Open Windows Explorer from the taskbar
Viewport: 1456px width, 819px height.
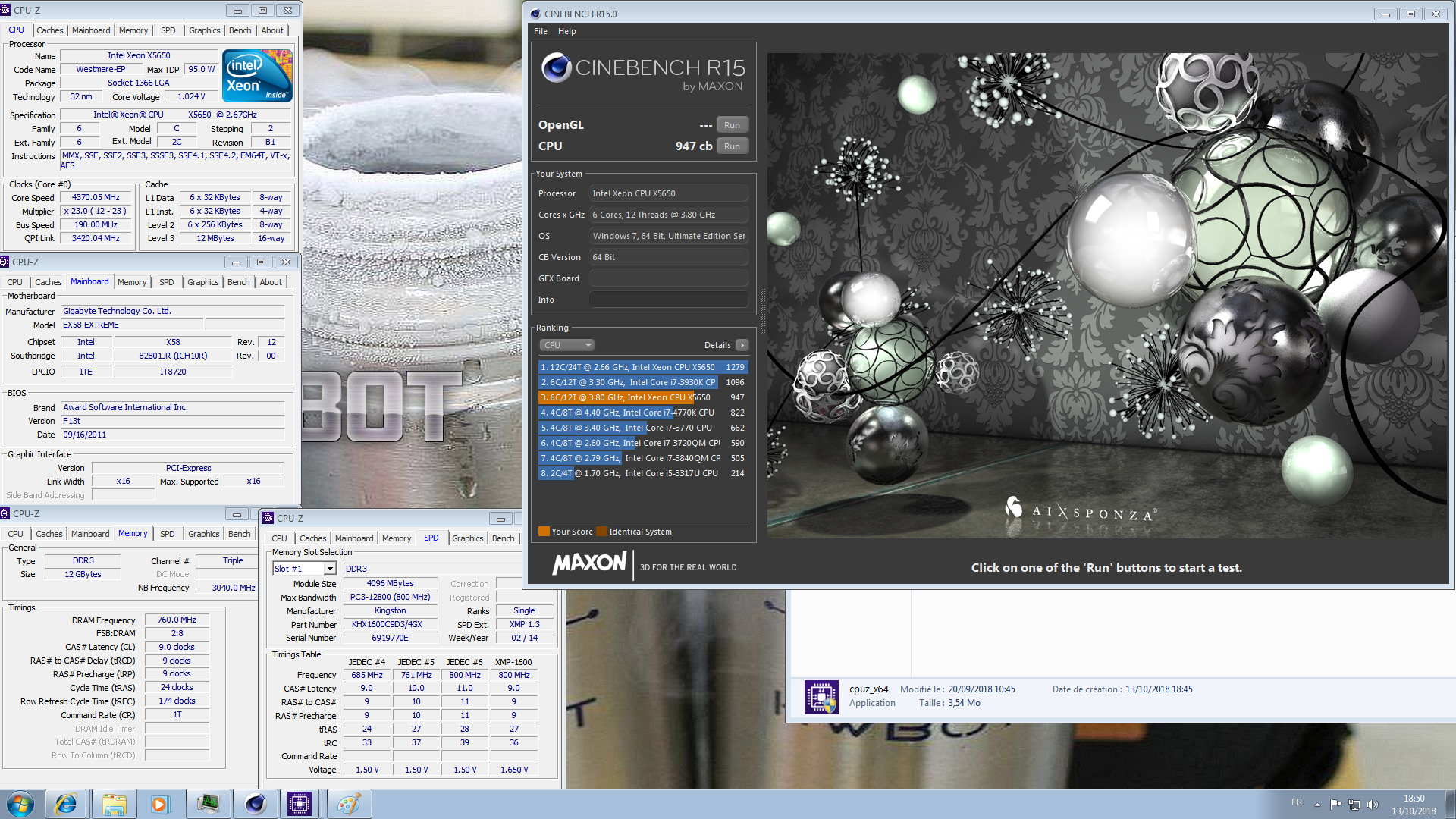(x=114, y=804)
